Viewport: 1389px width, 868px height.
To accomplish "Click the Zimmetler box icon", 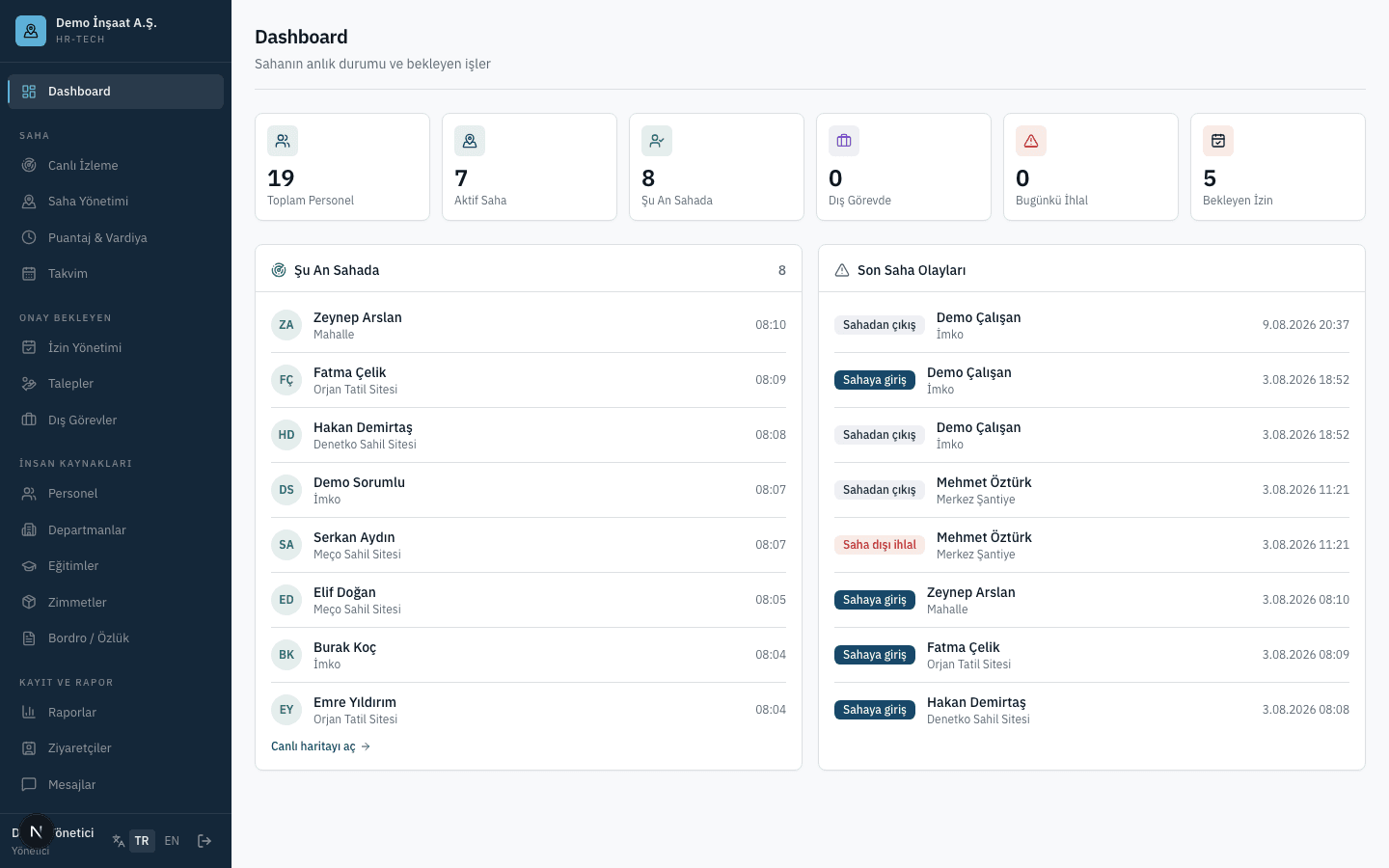I will [x=29, y=602].
